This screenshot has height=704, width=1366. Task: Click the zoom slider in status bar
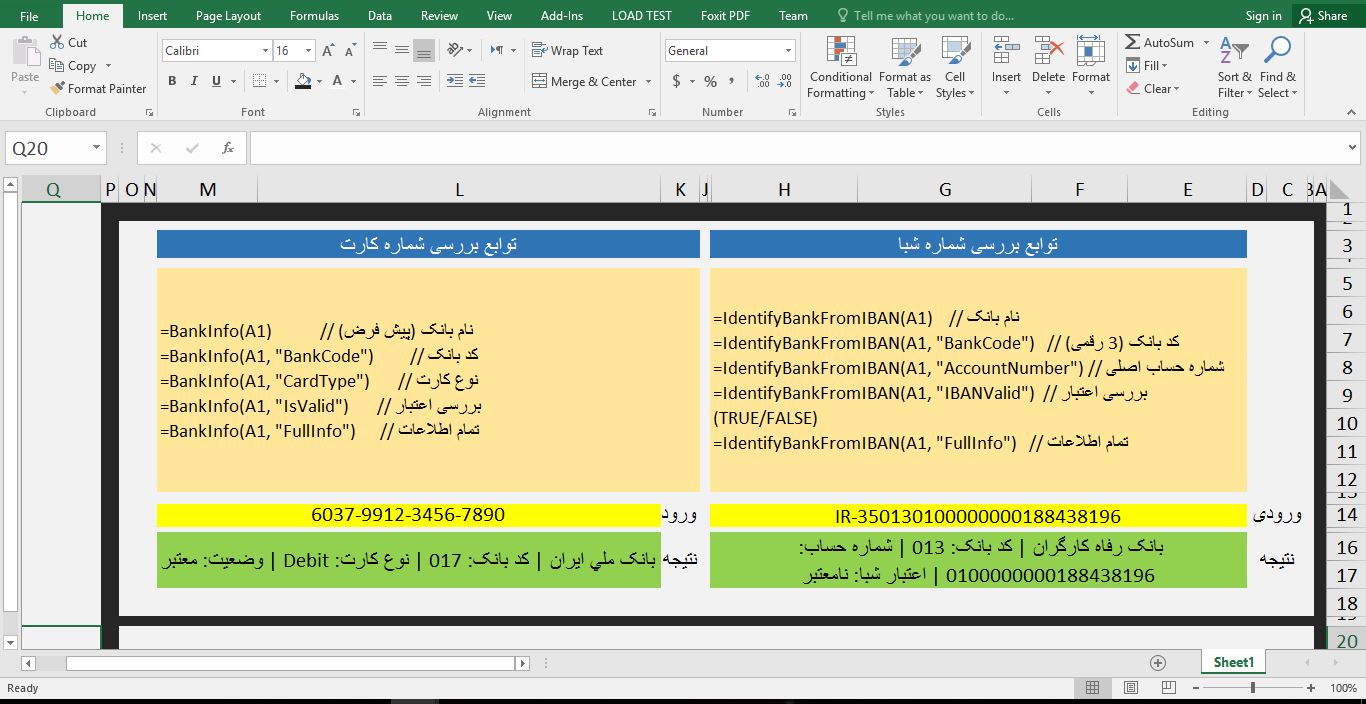(1253, 688)
